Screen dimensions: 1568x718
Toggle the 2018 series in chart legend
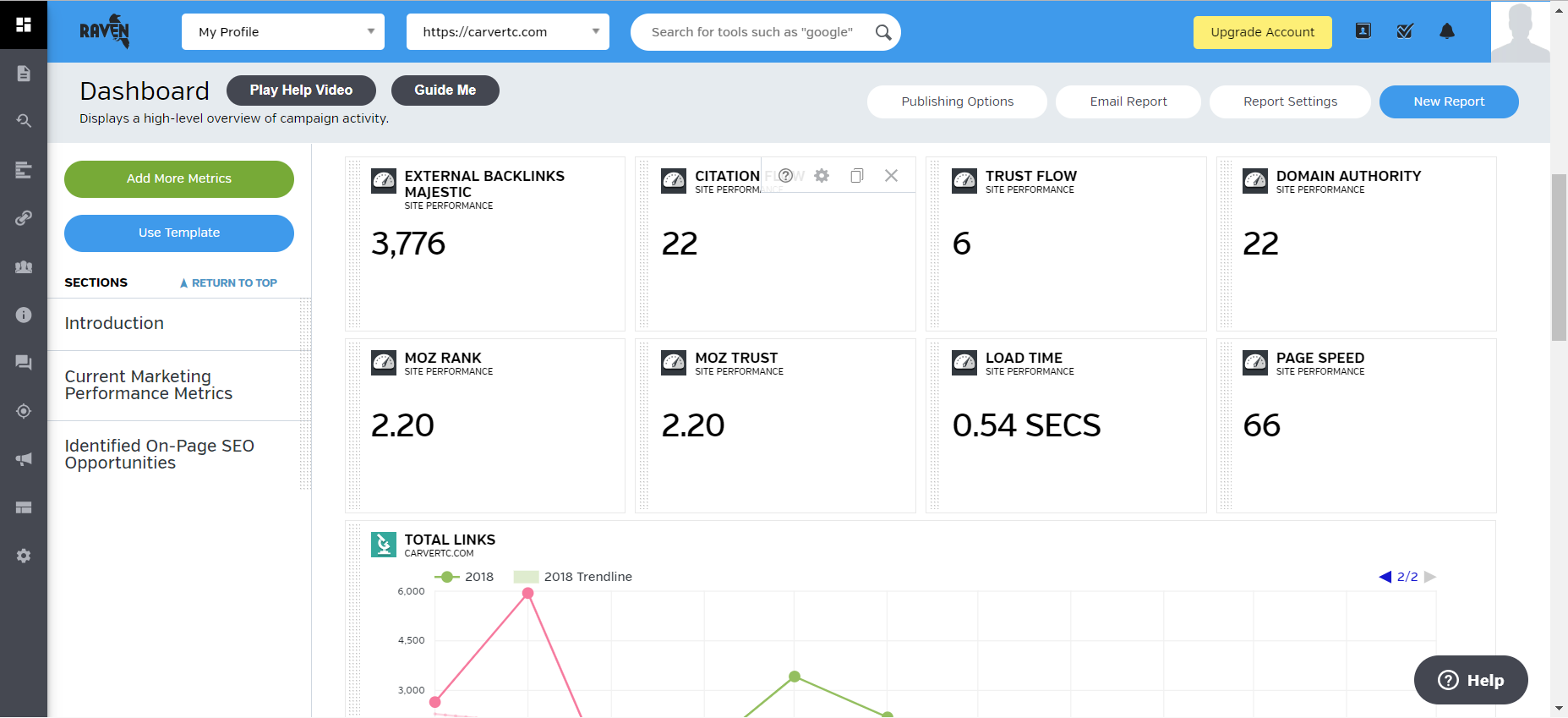click(464, 577)
